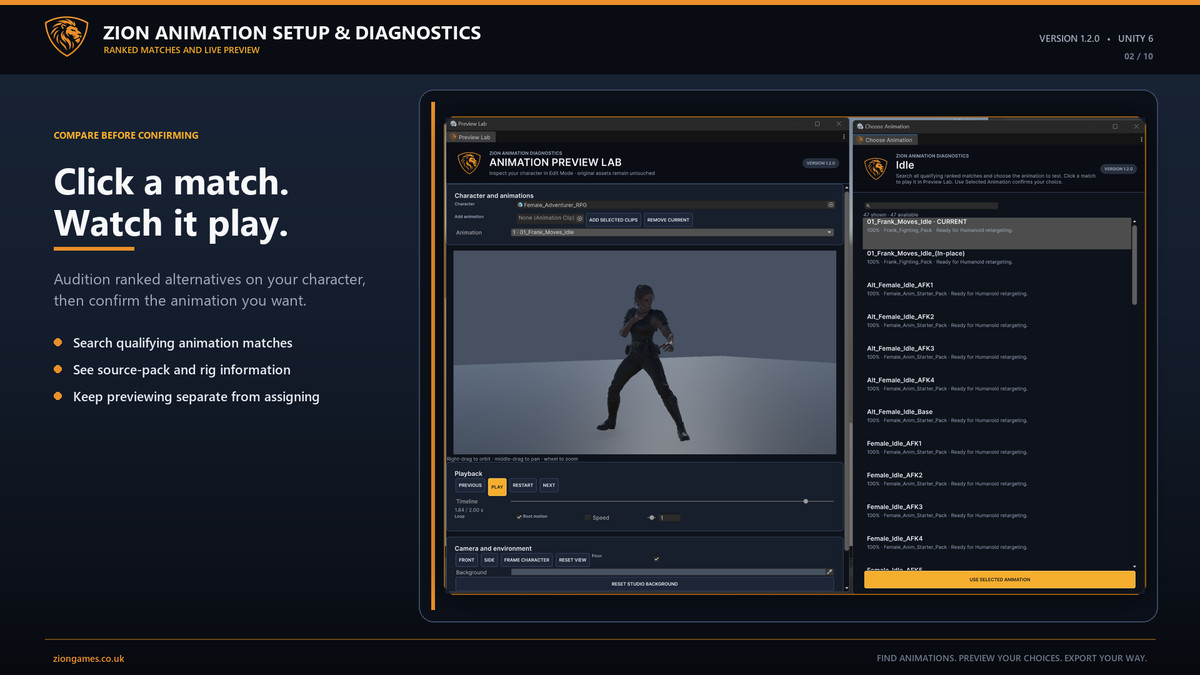Click the Restart playback button

click(x=523, y=485)
